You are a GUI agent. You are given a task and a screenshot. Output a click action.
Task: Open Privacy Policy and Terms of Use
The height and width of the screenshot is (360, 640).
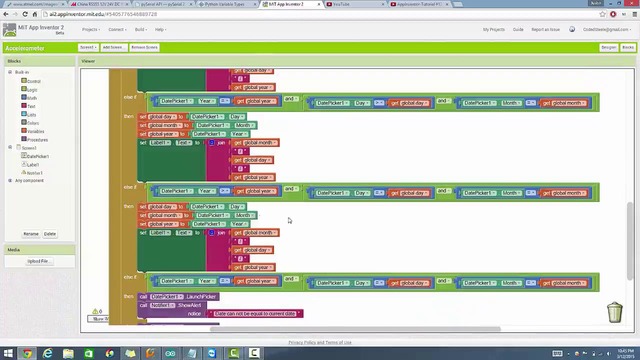320,342
